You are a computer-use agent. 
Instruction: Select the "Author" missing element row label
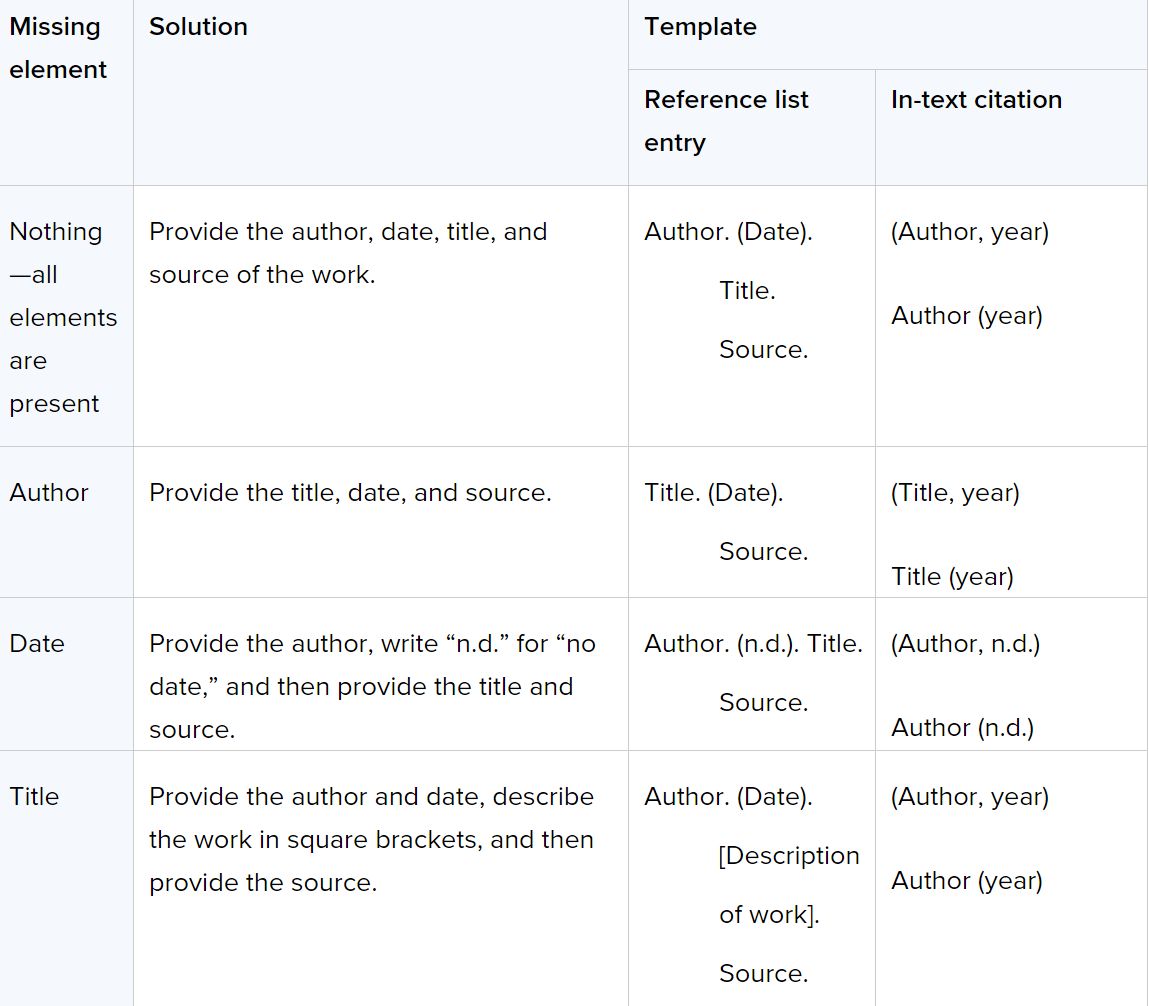(49, 493)
